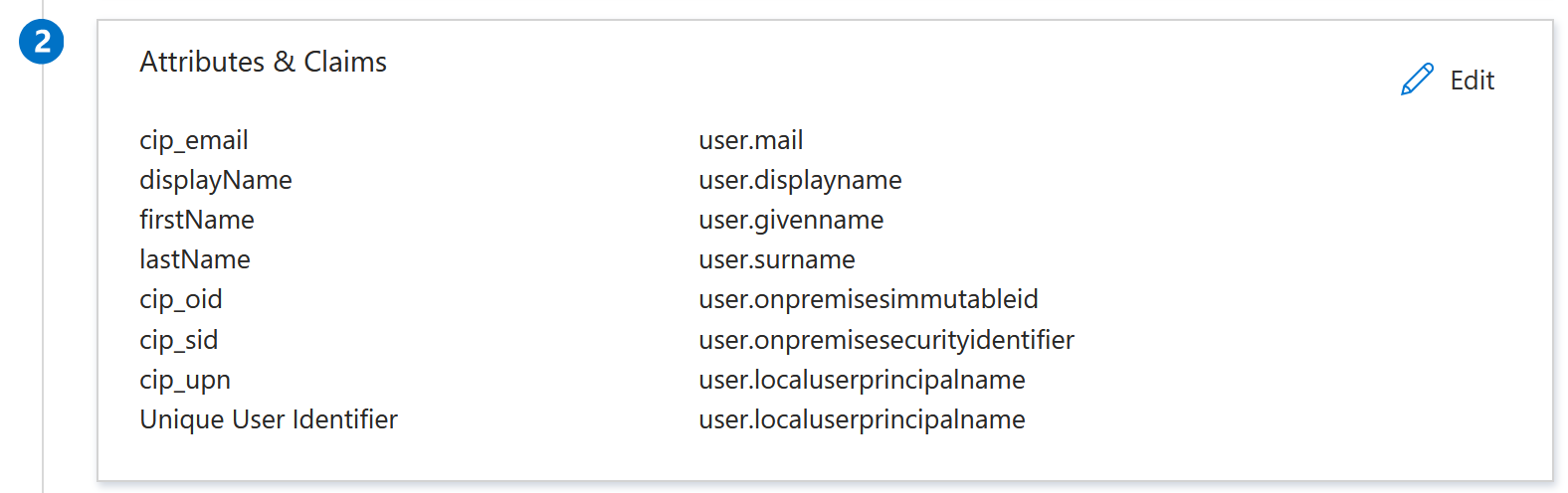
Task: Click the user.onpremisesecurityidentifier value
Action: (886, 341)
